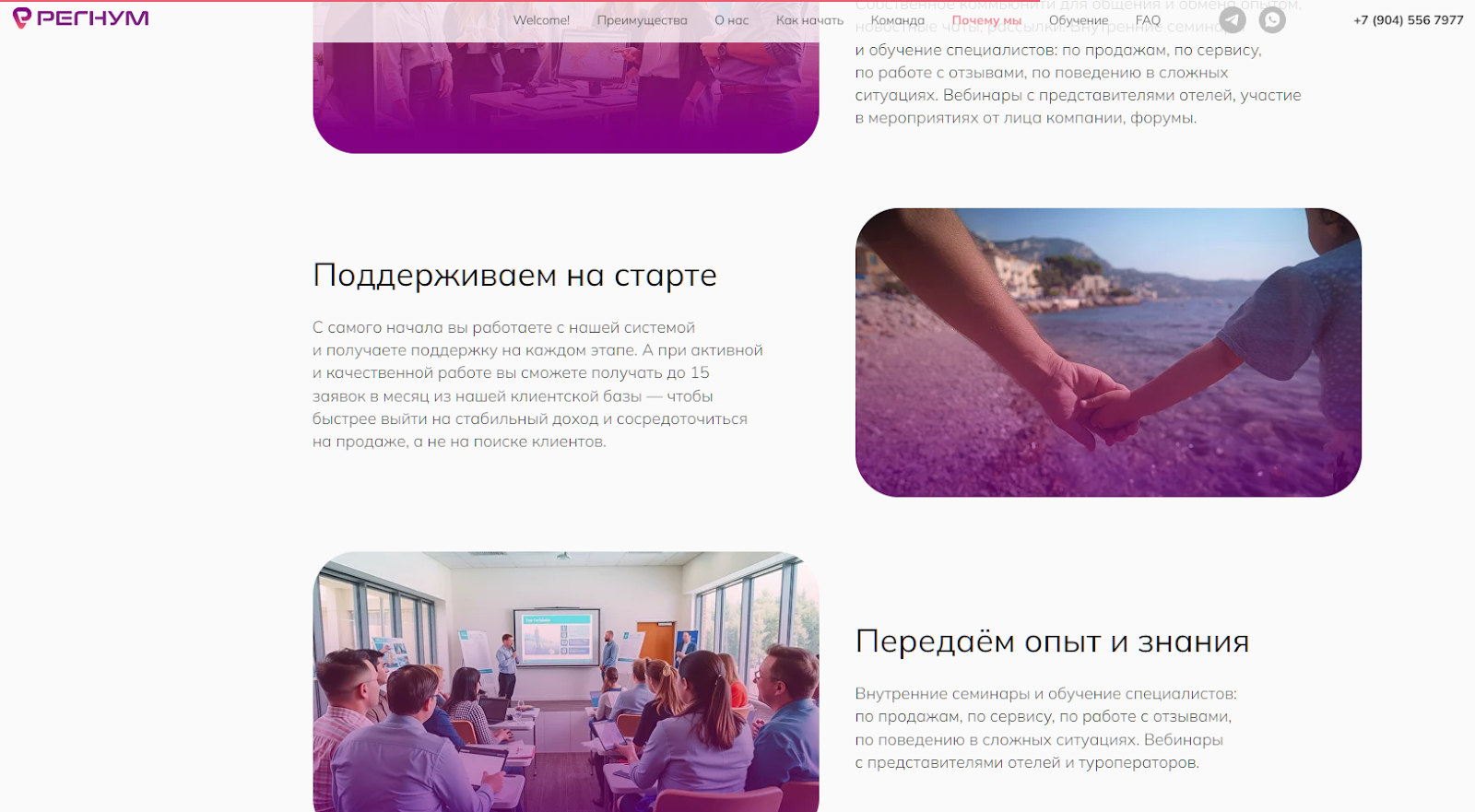Screen dimensions: 1475x812
Task: Open the FAQ menu item
Action: pos(1148,20)
